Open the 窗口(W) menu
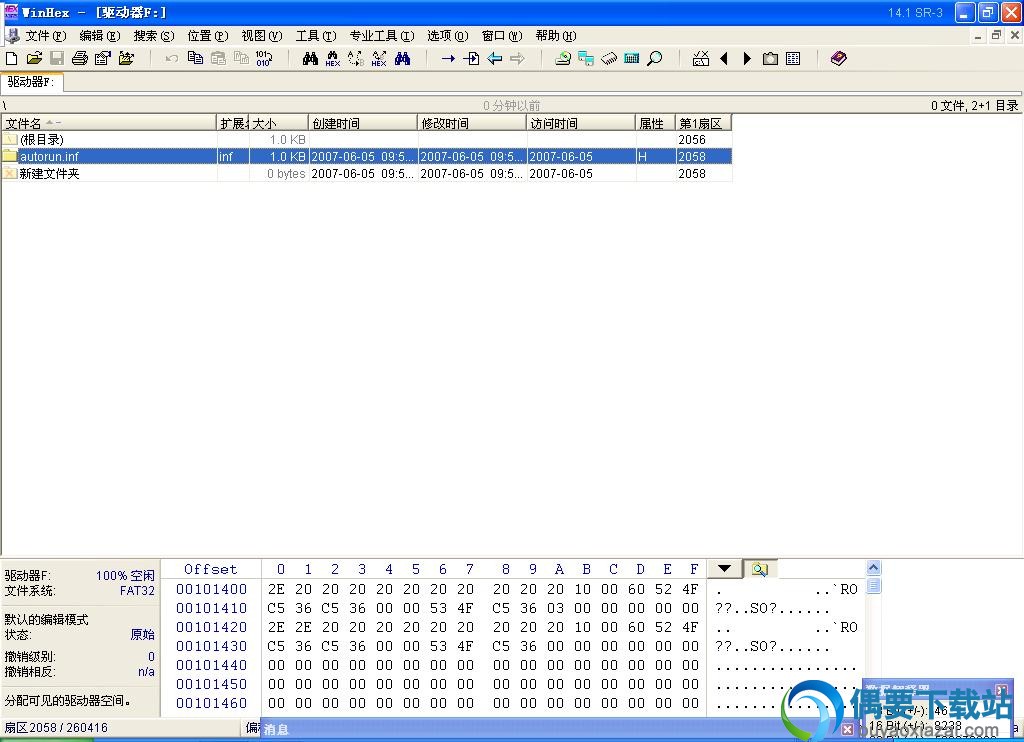 [x=502, y=36]
